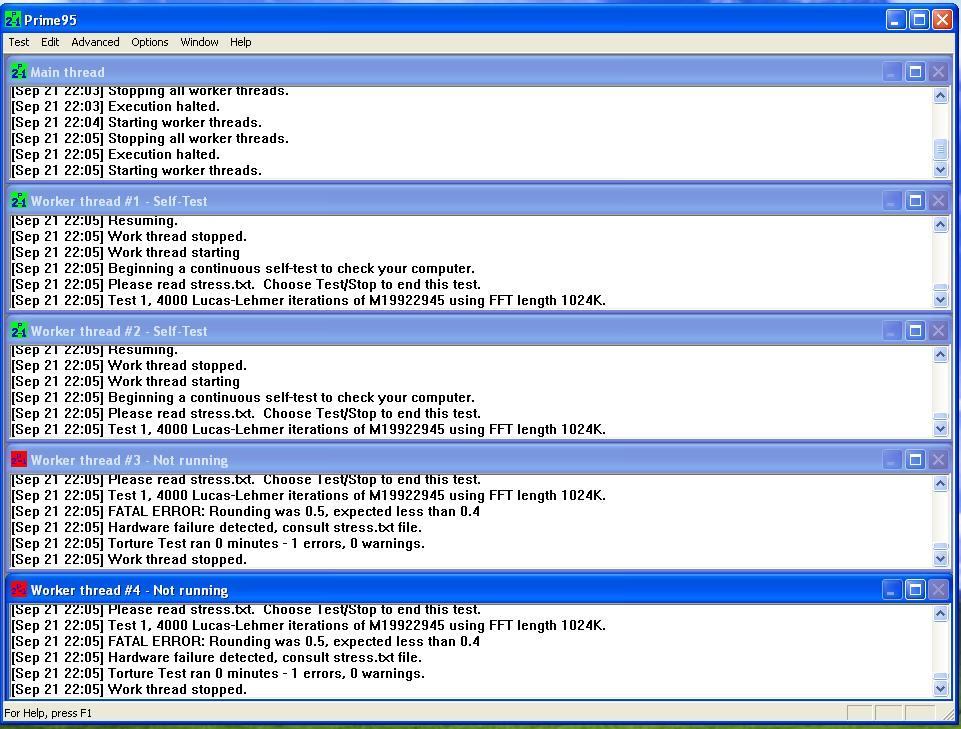Click 'Hardware failure detected' in Worker thread #4
The width and height of the screenshot is (961, 729).
coord(192,657)
